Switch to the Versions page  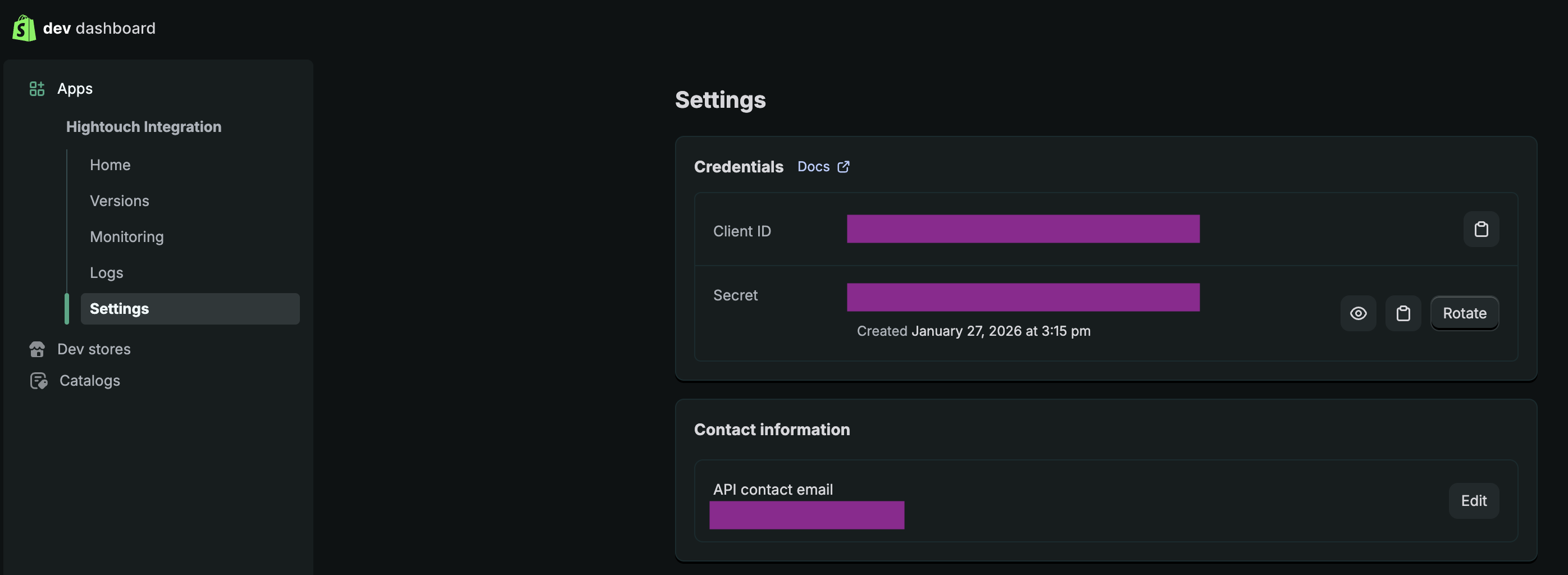point(119,201)
